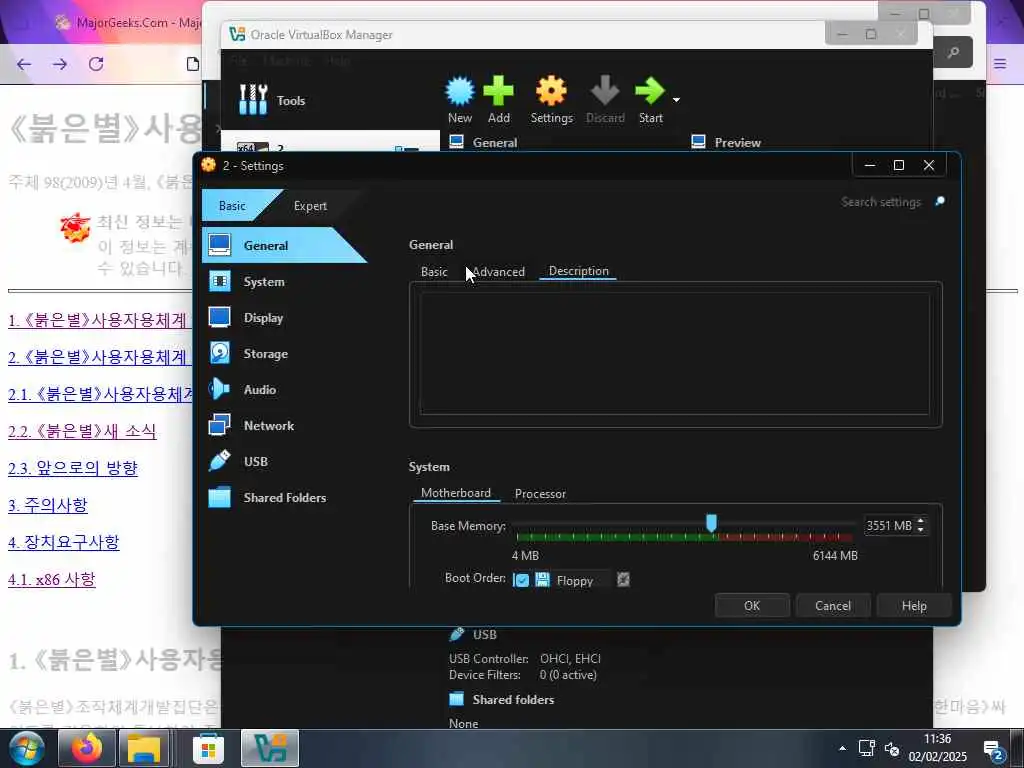
Task: Decrease Base Memory using the spinner down arrow
Action: [x=921, y=530]
